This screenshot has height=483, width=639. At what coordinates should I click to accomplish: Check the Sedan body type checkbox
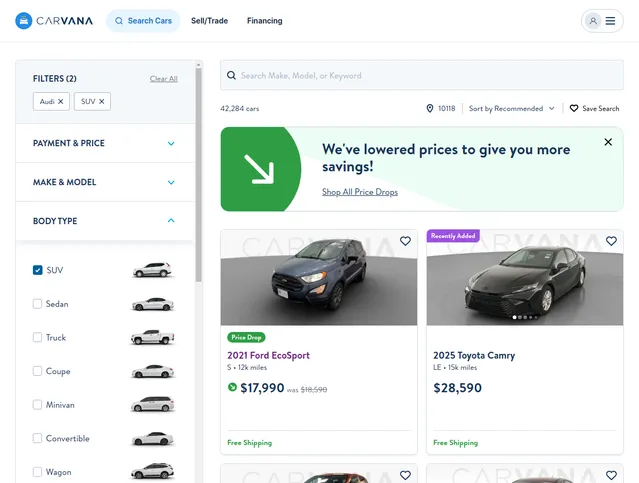pyautogui.click(x=37, y=304)
